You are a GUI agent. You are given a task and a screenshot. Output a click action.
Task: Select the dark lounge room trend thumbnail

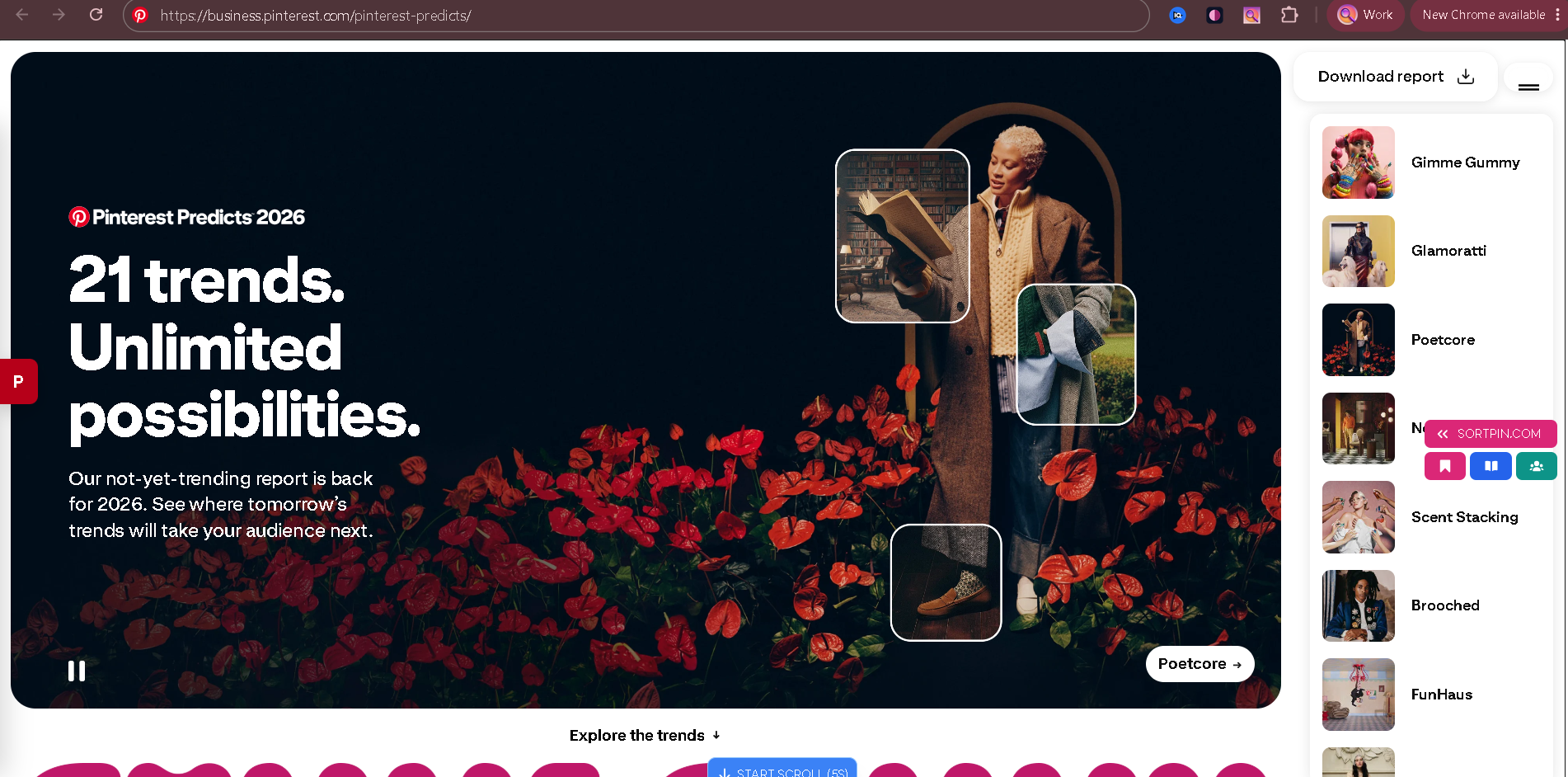(1359, 428)
